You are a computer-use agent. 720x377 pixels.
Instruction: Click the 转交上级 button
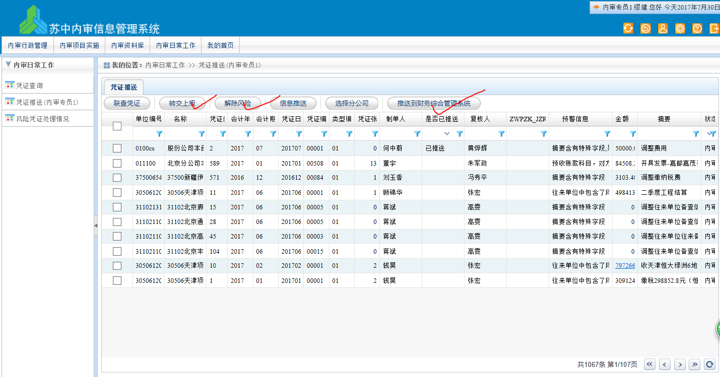(182, 103)
